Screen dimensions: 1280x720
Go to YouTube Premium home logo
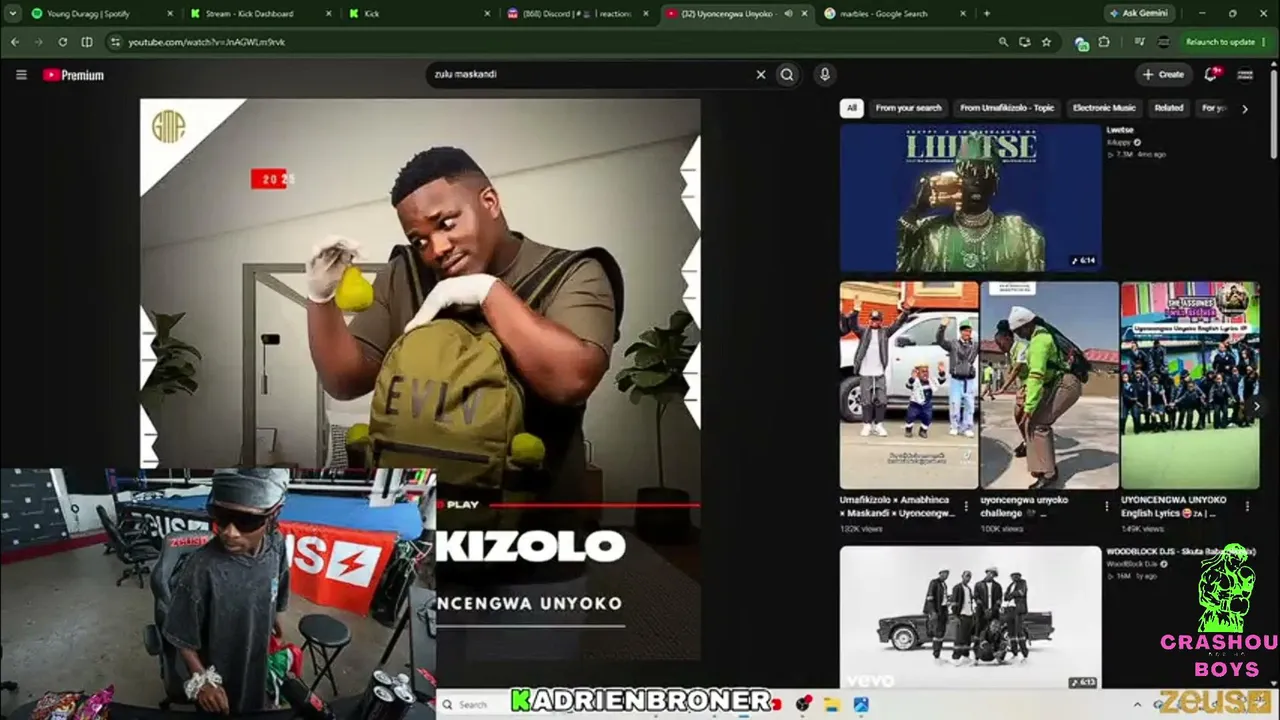pyautogui.click(x=73, y=74)
